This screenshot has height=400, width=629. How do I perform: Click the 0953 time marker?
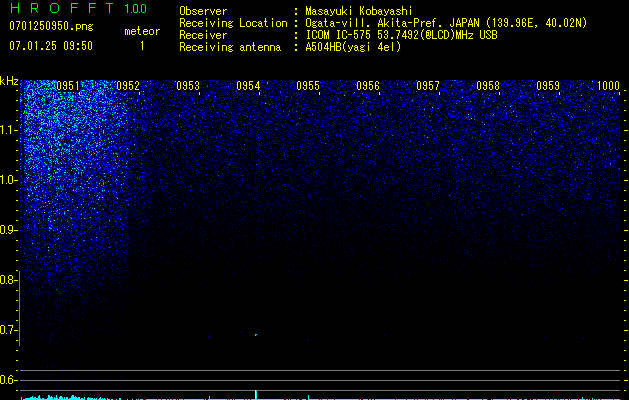pyautogui.click(x=188, y=86)
